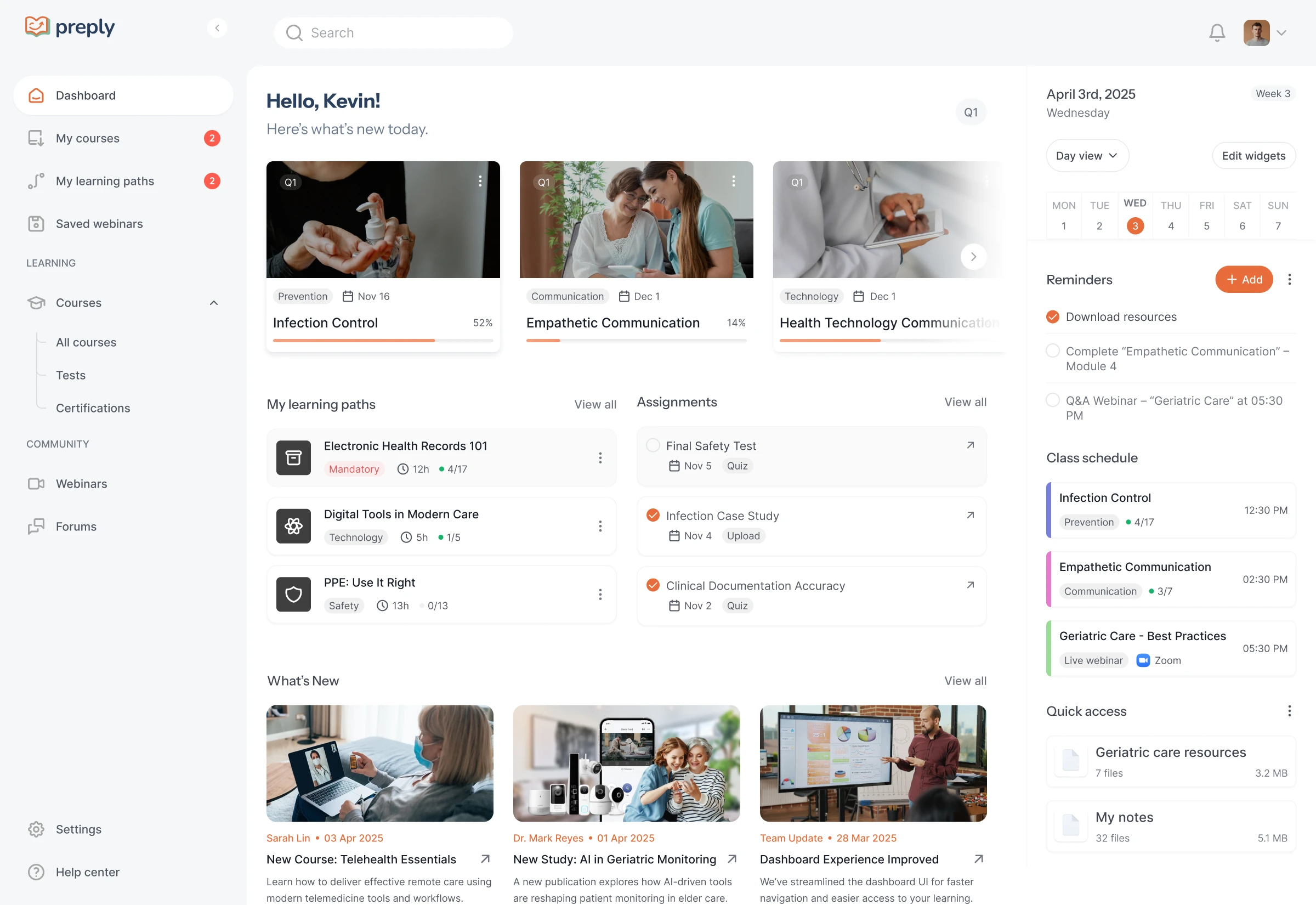The image size is (1316, 905).
Task: Go to My learning paths in the sidebar
Action: 105,181
